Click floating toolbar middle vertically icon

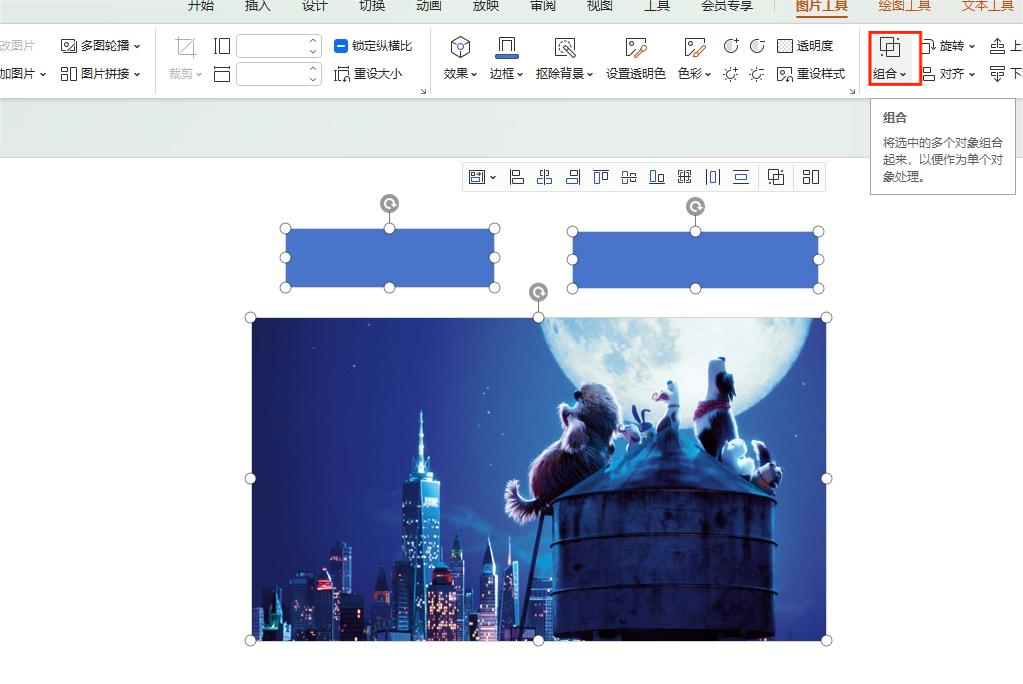(x=629, y=177)
